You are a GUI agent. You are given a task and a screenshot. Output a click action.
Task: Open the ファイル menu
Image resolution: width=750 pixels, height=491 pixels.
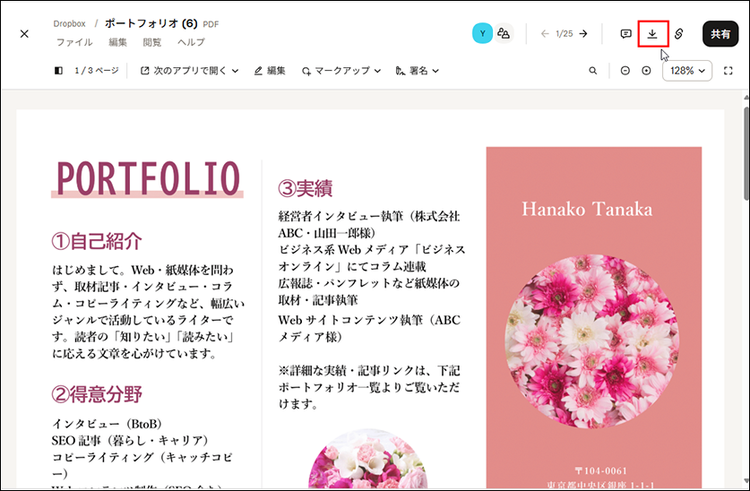74,42
